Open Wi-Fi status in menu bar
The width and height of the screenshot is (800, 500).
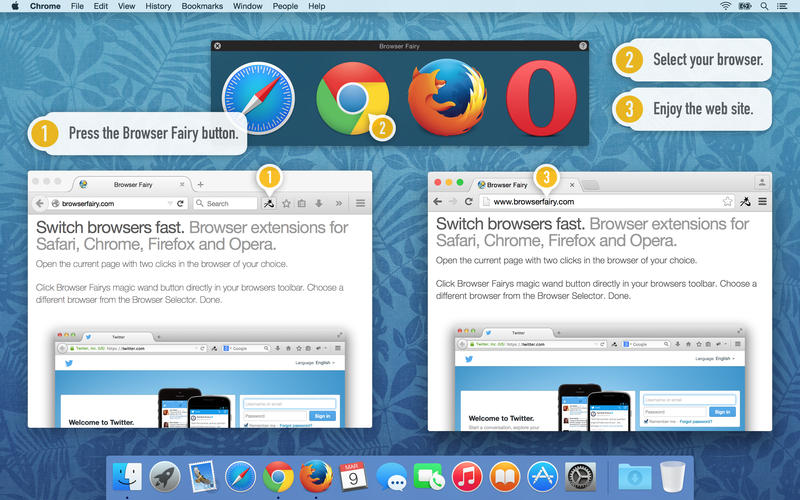click(725, 6)
